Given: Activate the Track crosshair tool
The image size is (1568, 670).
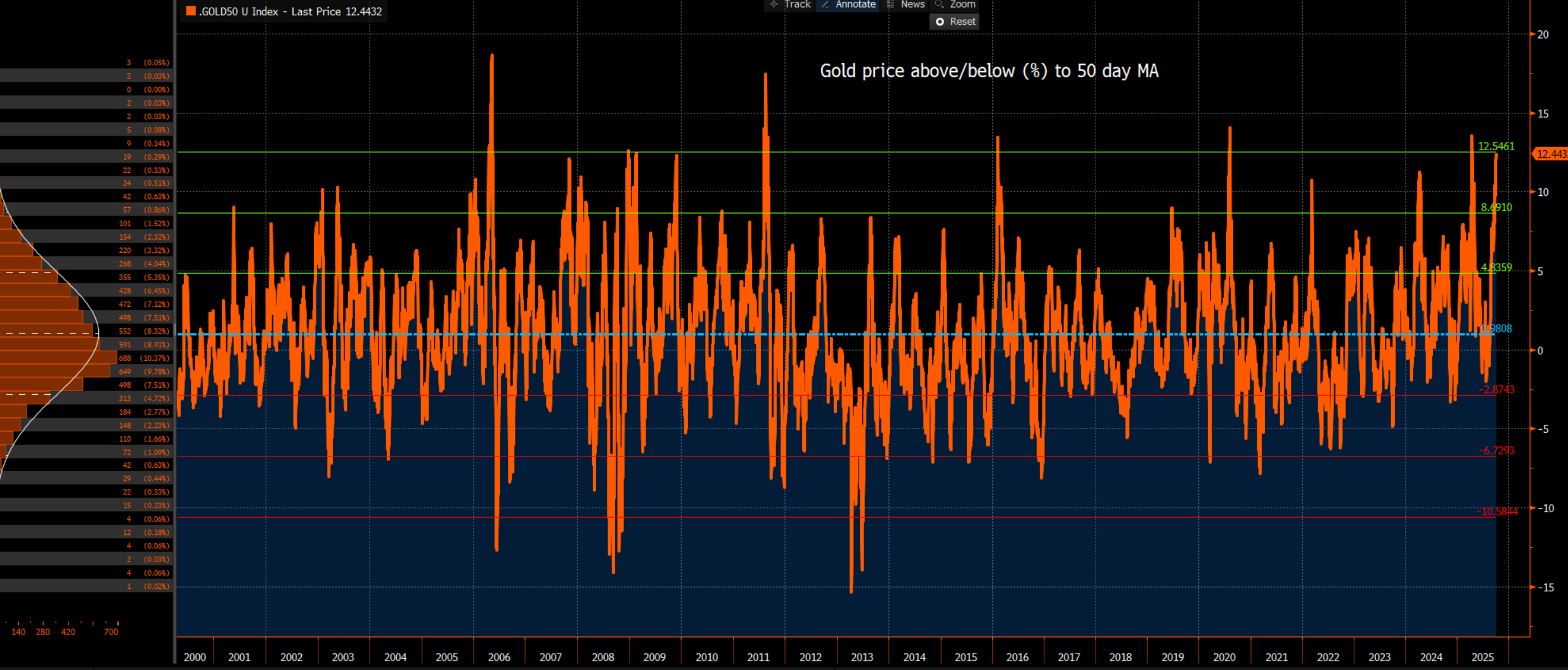Looking at the screenshot, I should [790, 5].
